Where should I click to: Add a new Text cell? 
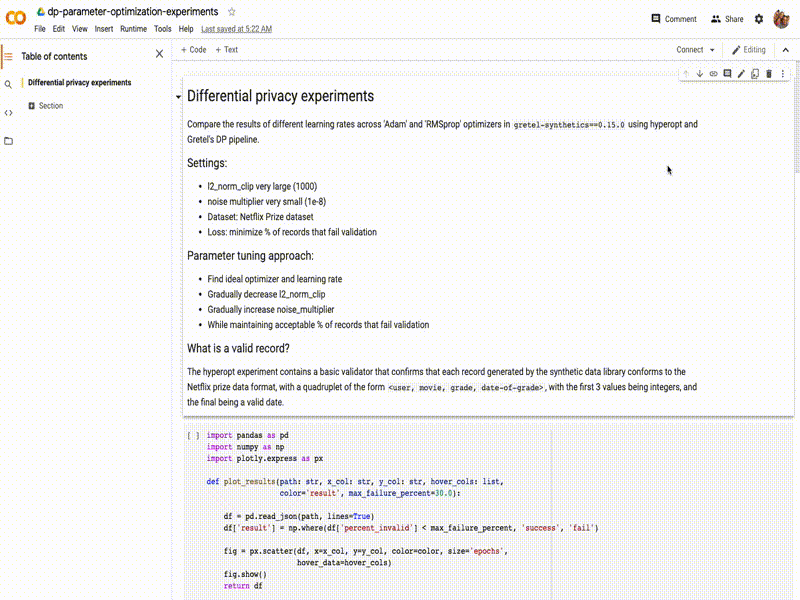227,49
